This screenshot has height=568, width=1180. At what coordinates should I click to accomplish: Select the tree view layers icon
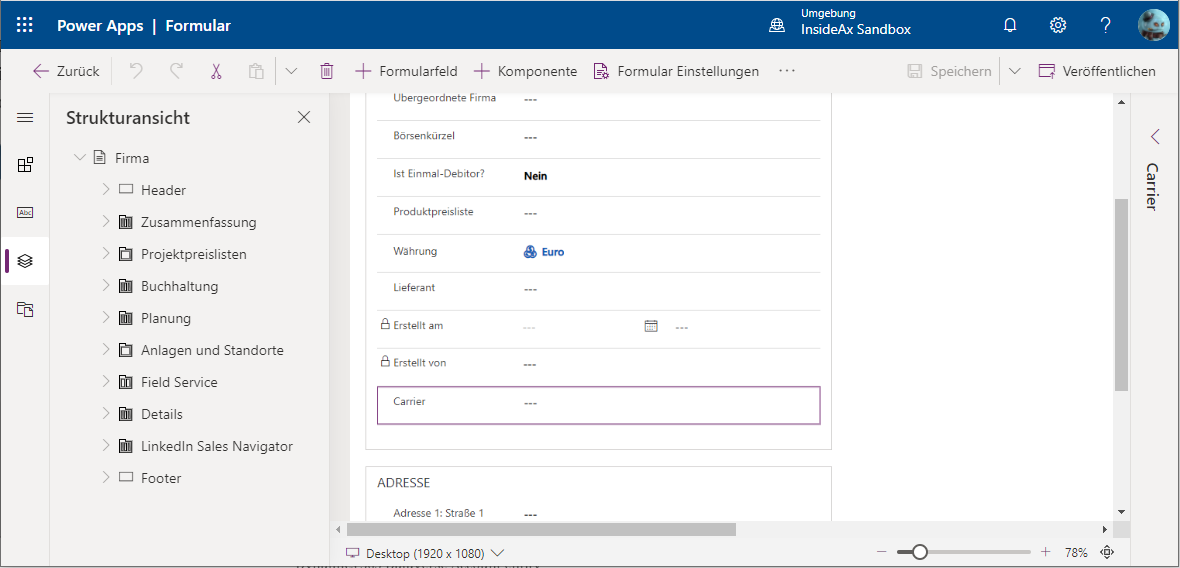(25, 261)
